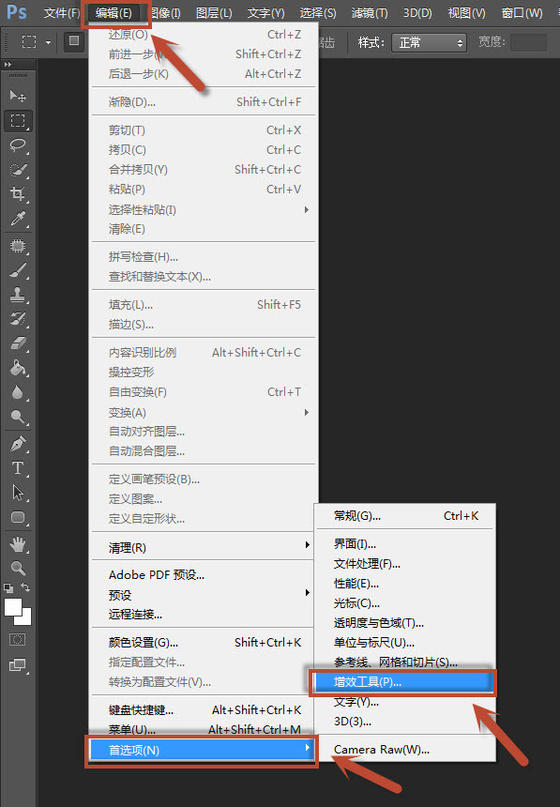Select the Pen tool
Viewport: 560px width, 807px height.
(x=18, y=443)
